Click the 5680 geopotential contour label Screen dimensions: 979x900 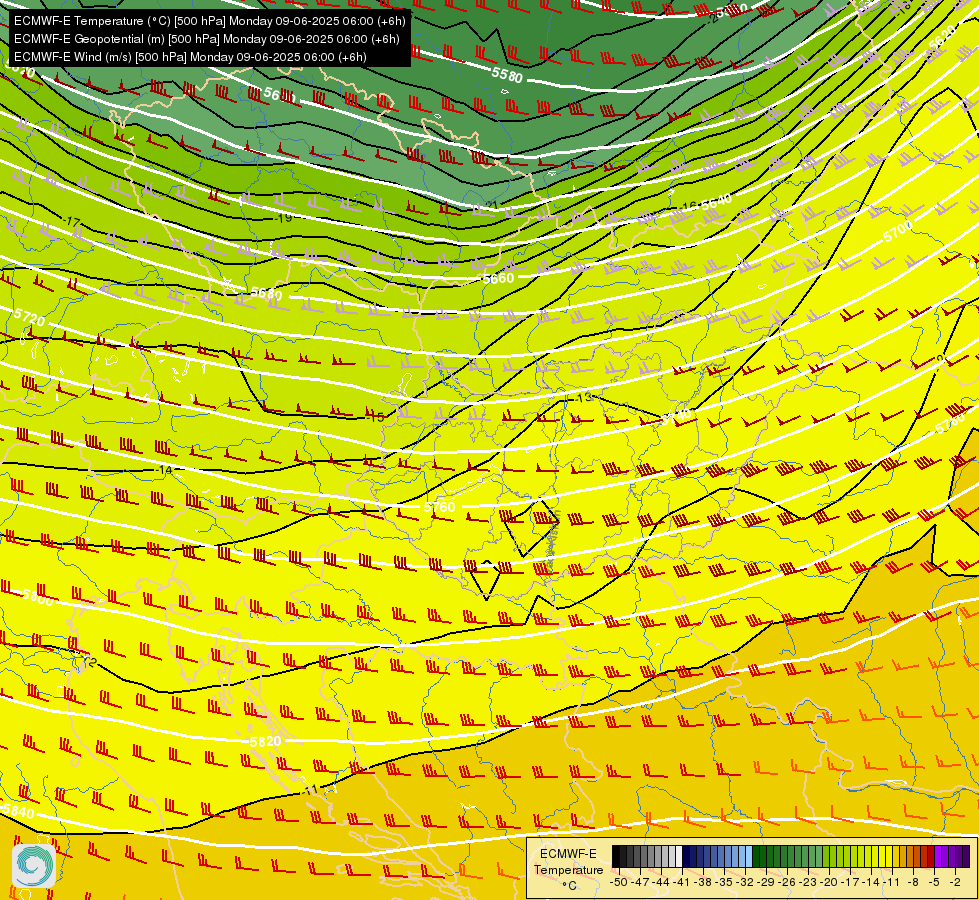point(267,294)
